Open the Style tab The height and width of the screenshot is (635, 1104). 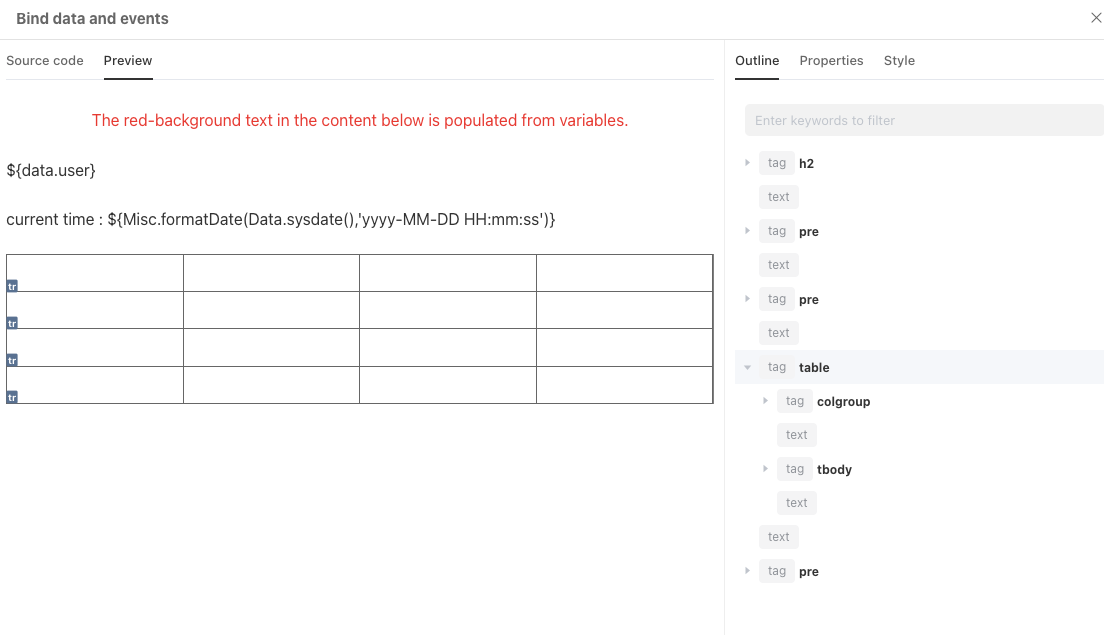coord(899,61)
